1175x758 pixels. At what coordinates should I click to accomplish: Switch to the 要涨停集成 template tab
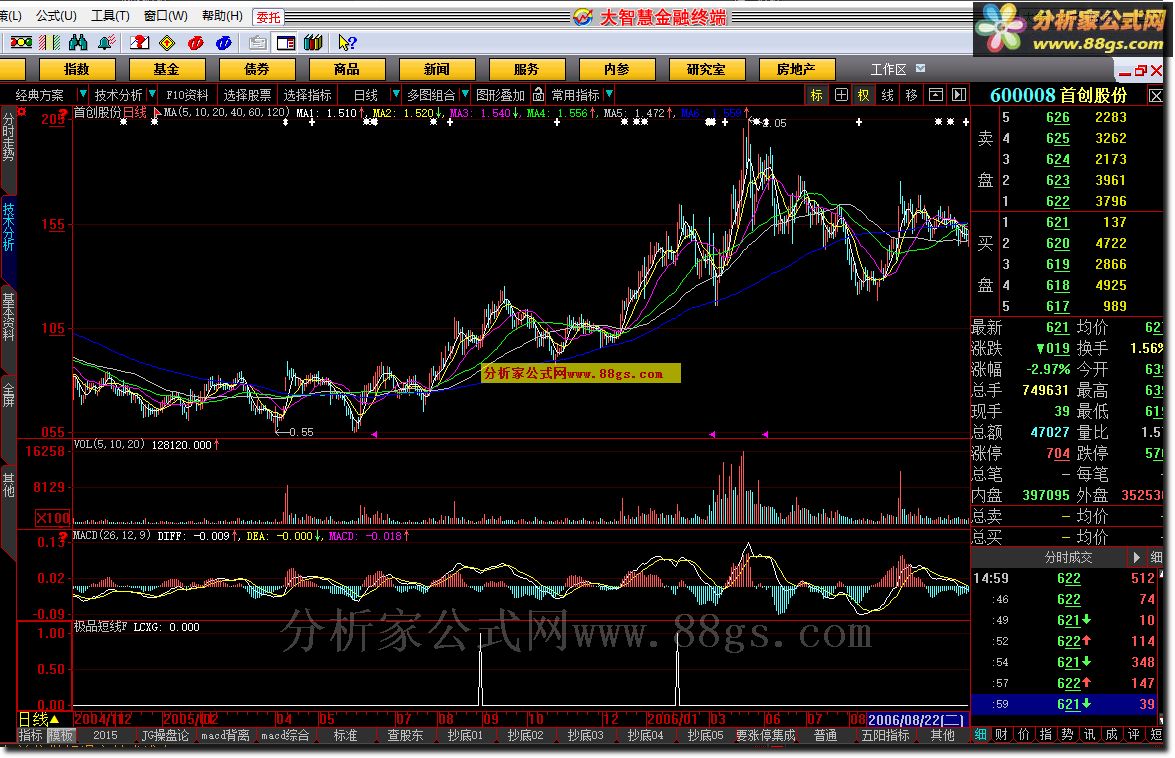coord(765,736)
